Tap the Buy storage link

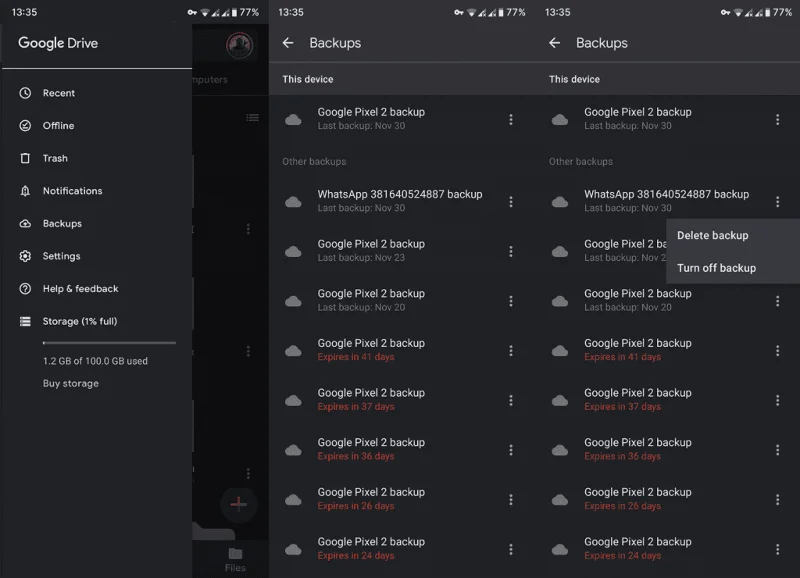[71, 383]
